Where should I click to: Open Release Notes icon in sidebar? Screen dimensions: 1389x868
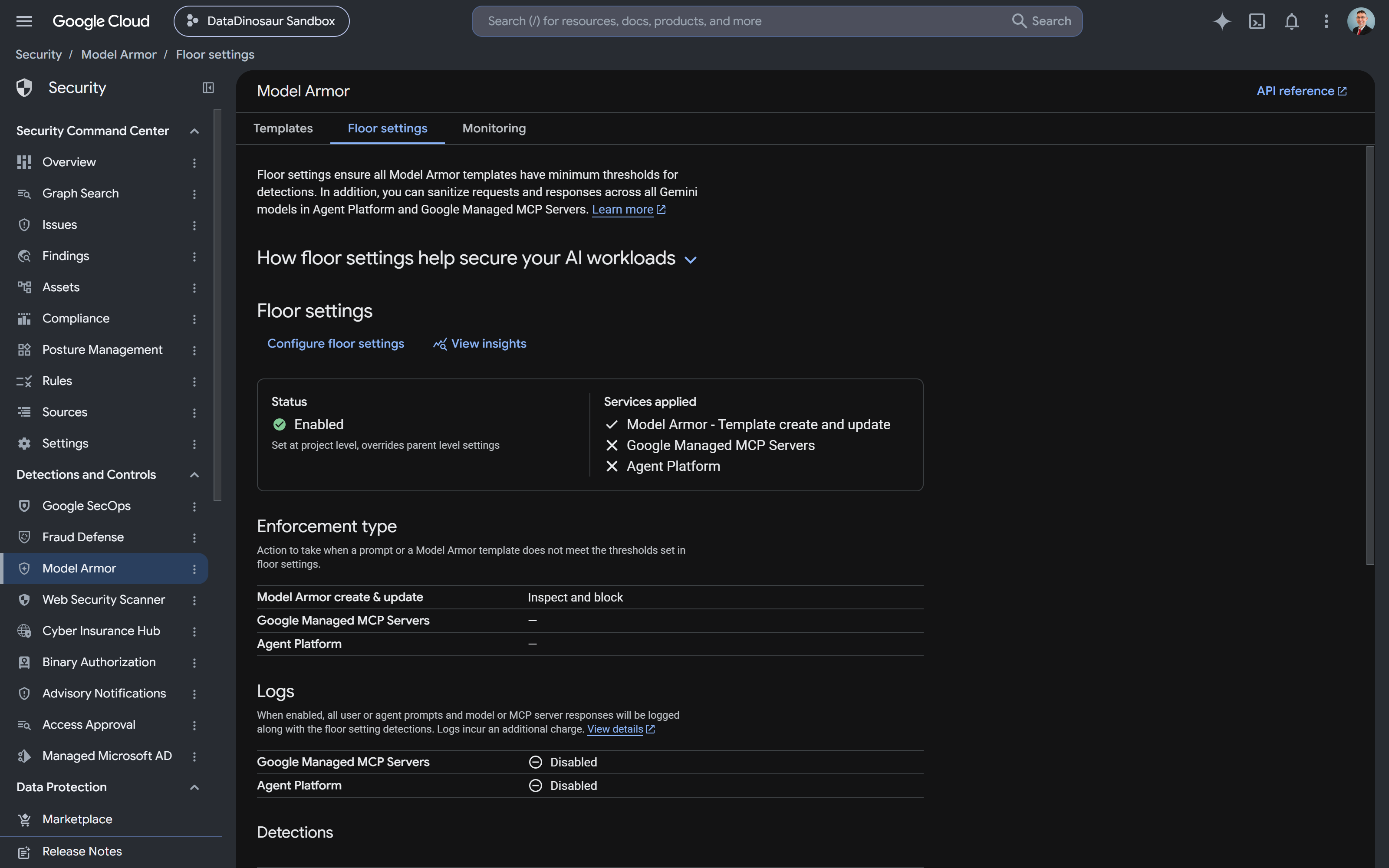click(x=24, y=852)
